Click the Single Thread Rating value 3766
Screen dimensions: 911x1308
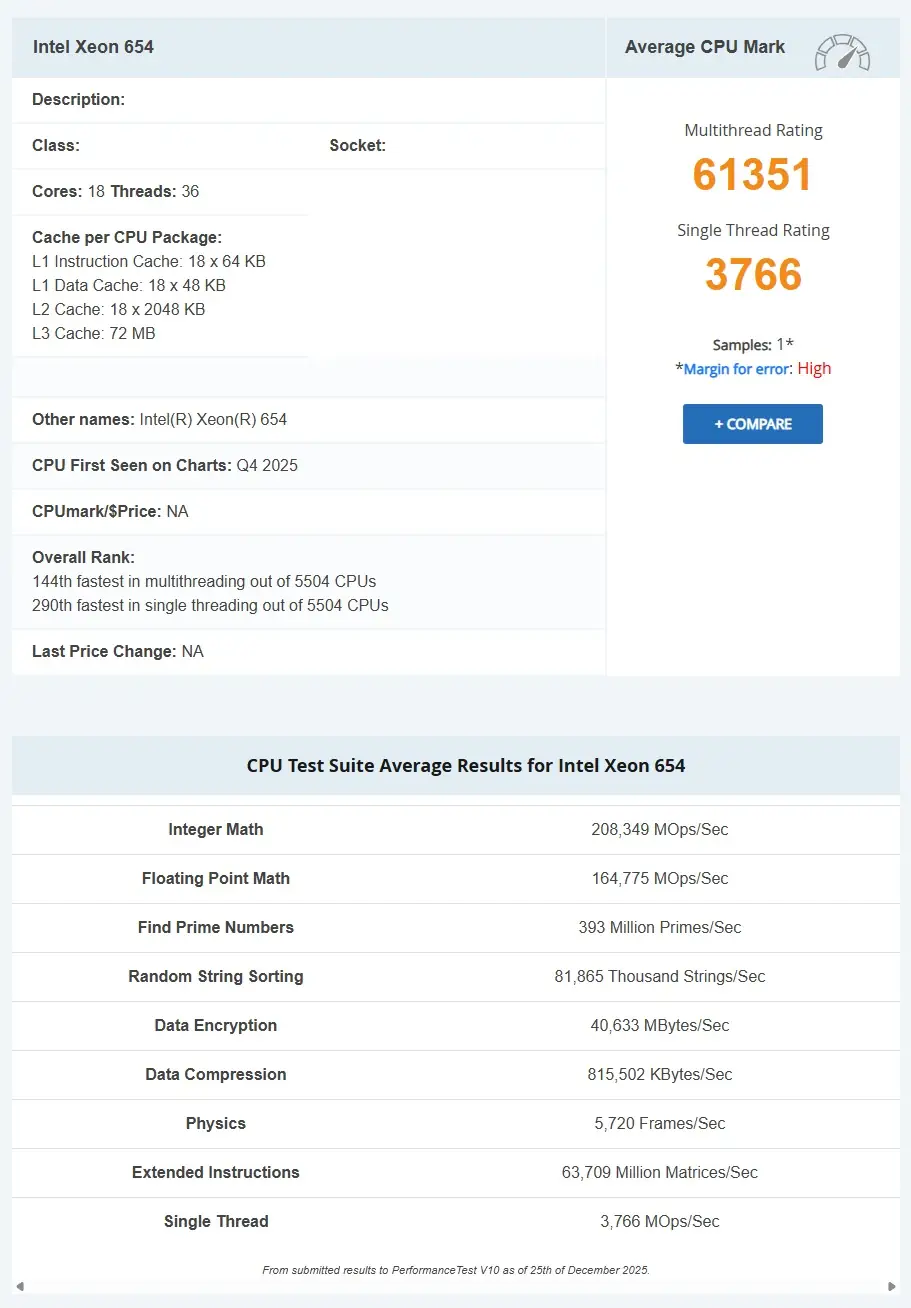pyautogui.click(x=753, y=275)
